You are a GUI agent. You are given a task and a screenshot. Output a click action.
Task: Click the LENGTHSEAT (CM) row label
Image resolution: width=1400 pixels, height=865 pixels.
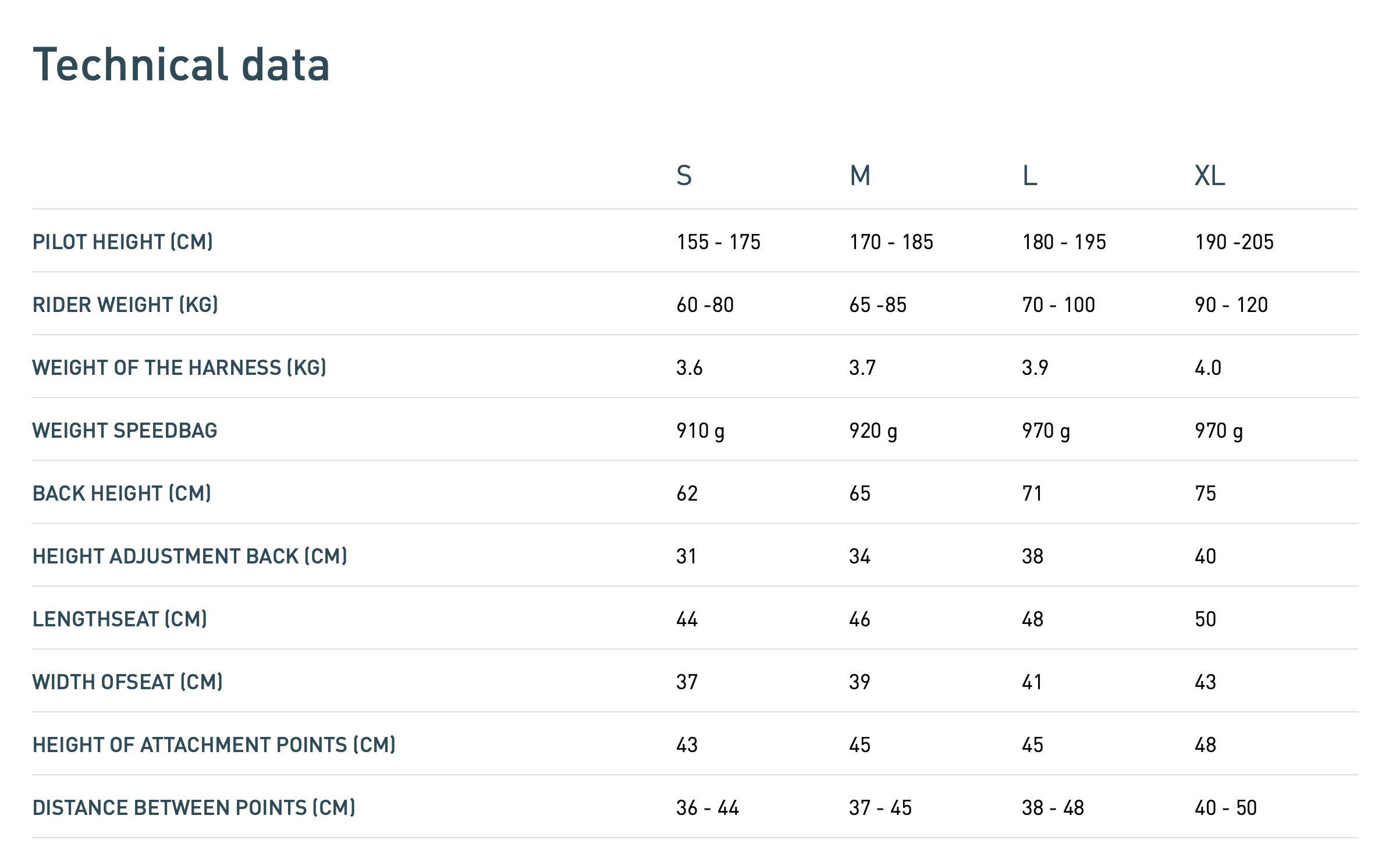[x=120, y=619]
